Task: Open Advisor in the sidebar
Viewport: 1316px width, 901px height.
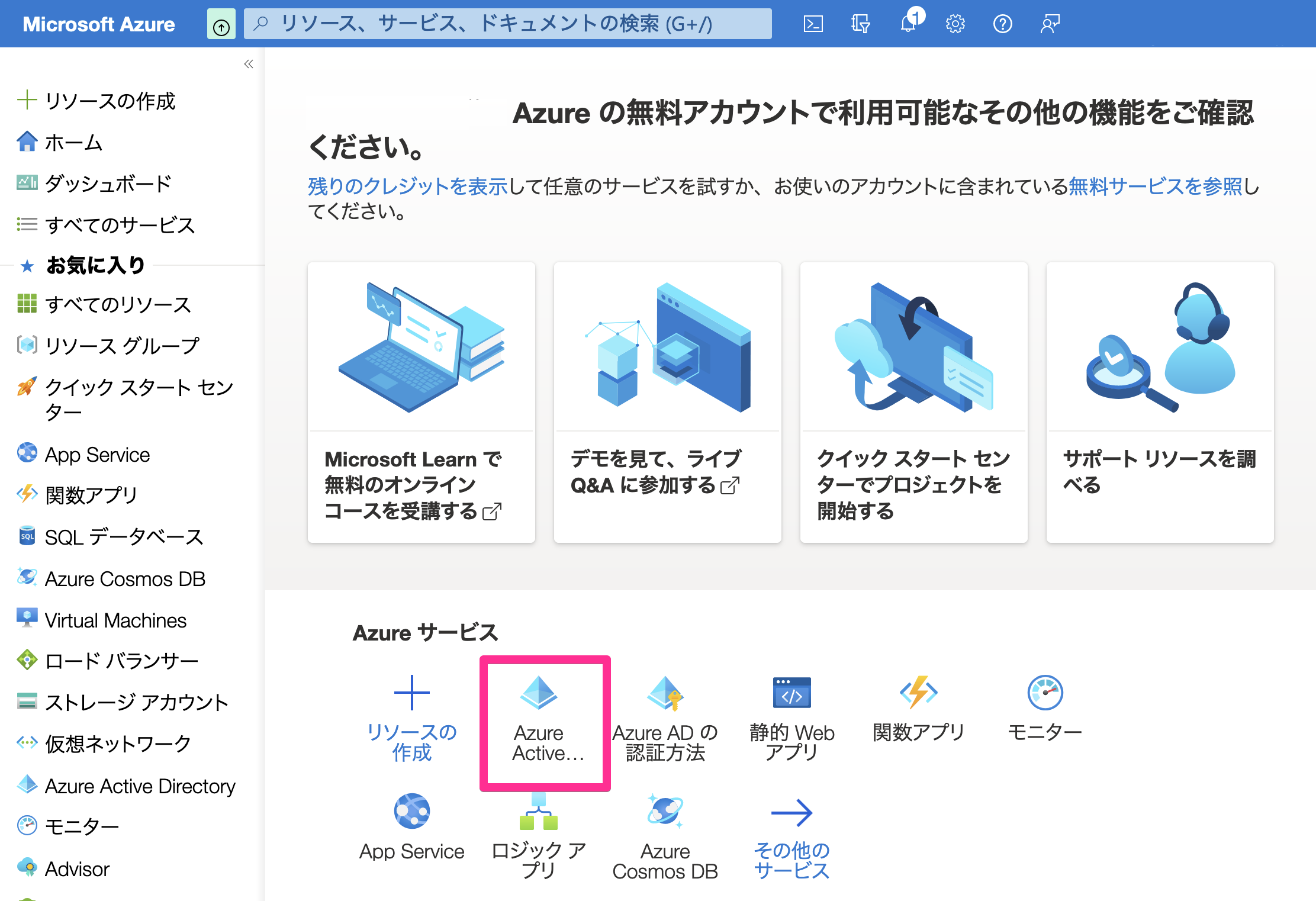Action: point(63,868)
